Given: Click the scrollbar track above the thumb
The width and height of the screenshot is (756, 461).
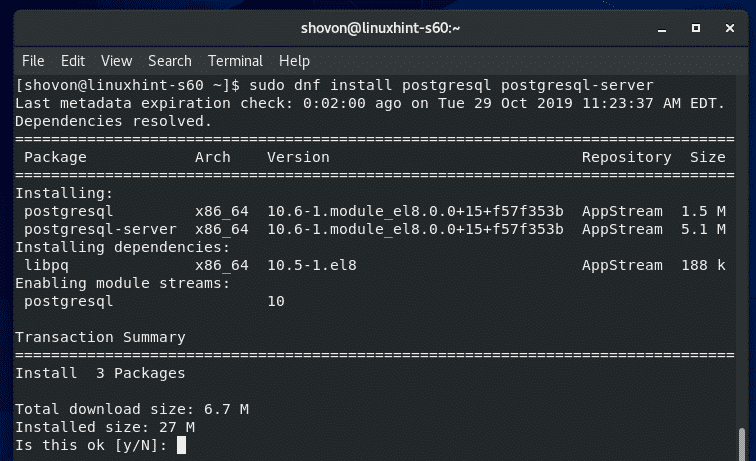Looking at the screenshot, I should 742,250.
